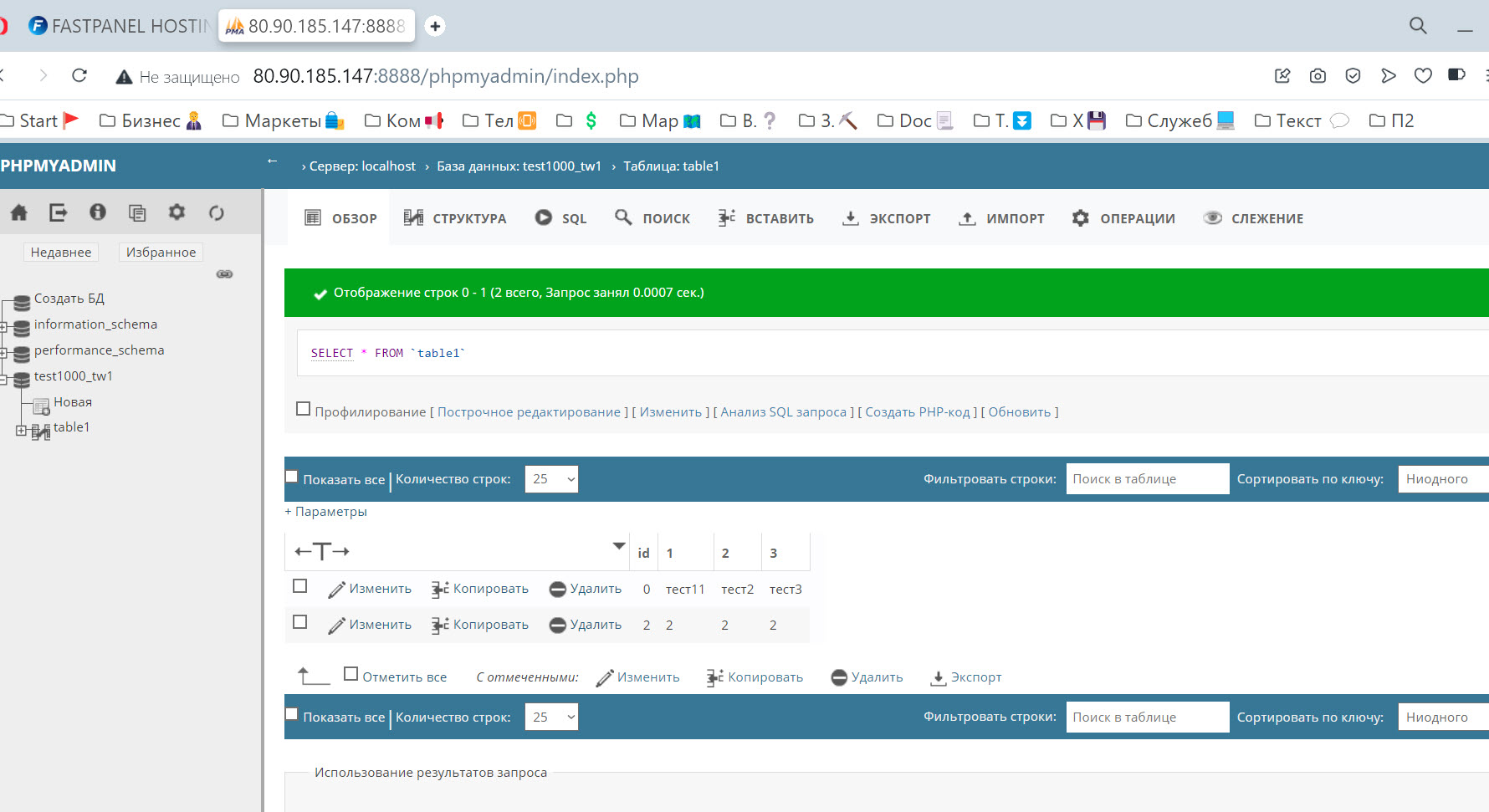Open top Количество строк dropdown showing 25
Viewport: 1489px width, 812px height.
click(x=551, y=479)
